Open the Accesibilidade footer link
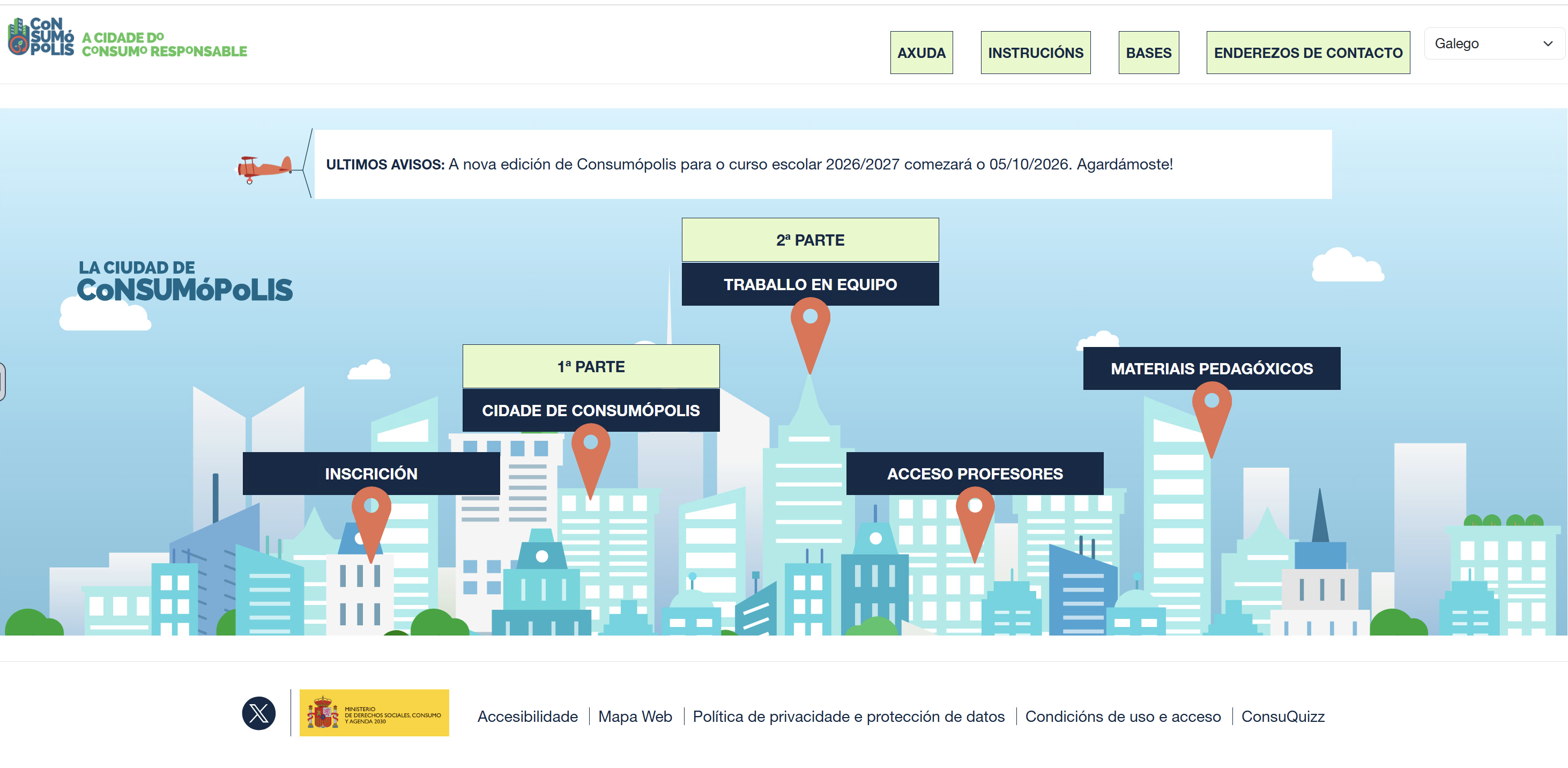 [x=527, y=716]
